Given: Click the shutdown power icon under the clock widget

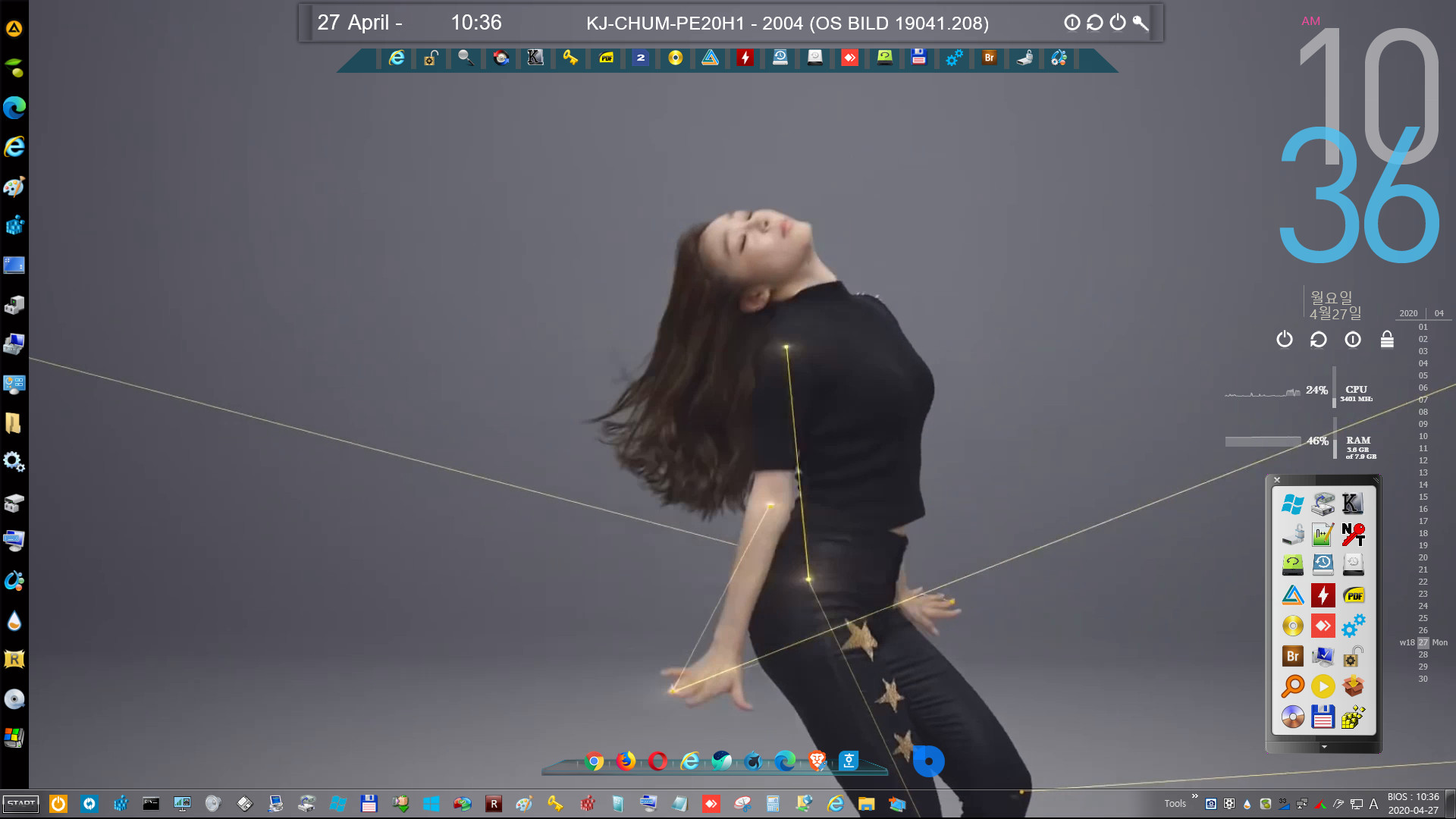Looking at the screenshot, I should [x=1284, y=339].
